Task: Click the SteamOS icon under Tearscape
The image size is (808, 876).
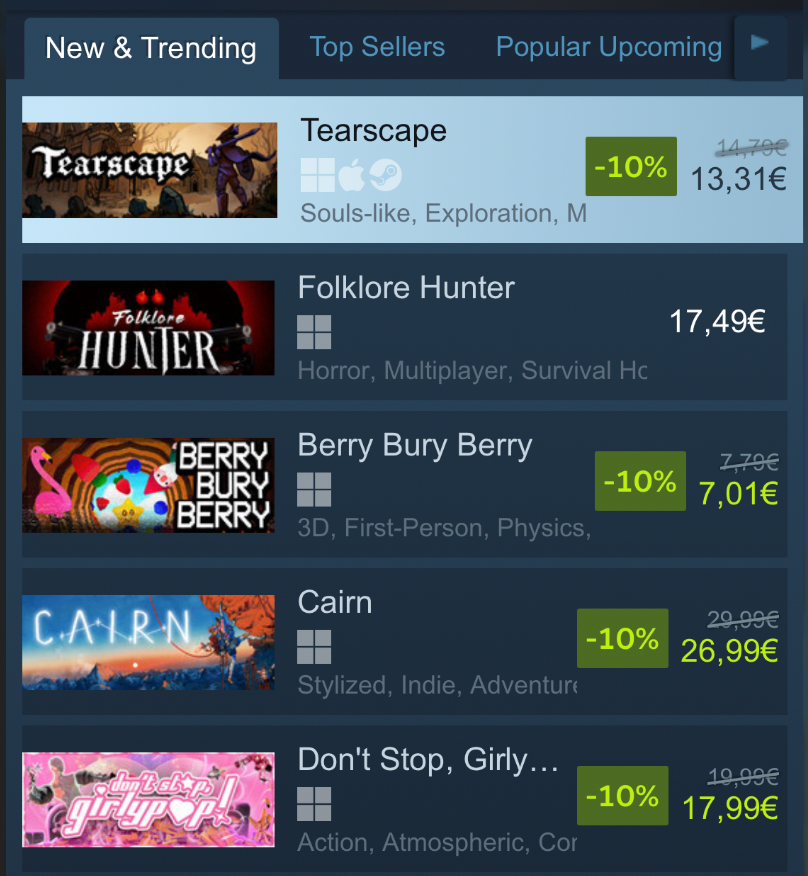Action: click(385, 175)
